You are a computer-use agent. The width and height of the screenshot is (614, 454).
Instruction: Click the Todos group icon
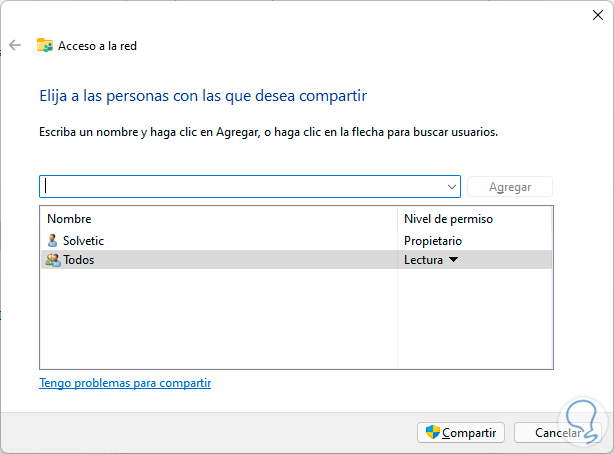(x=53, y=260)
